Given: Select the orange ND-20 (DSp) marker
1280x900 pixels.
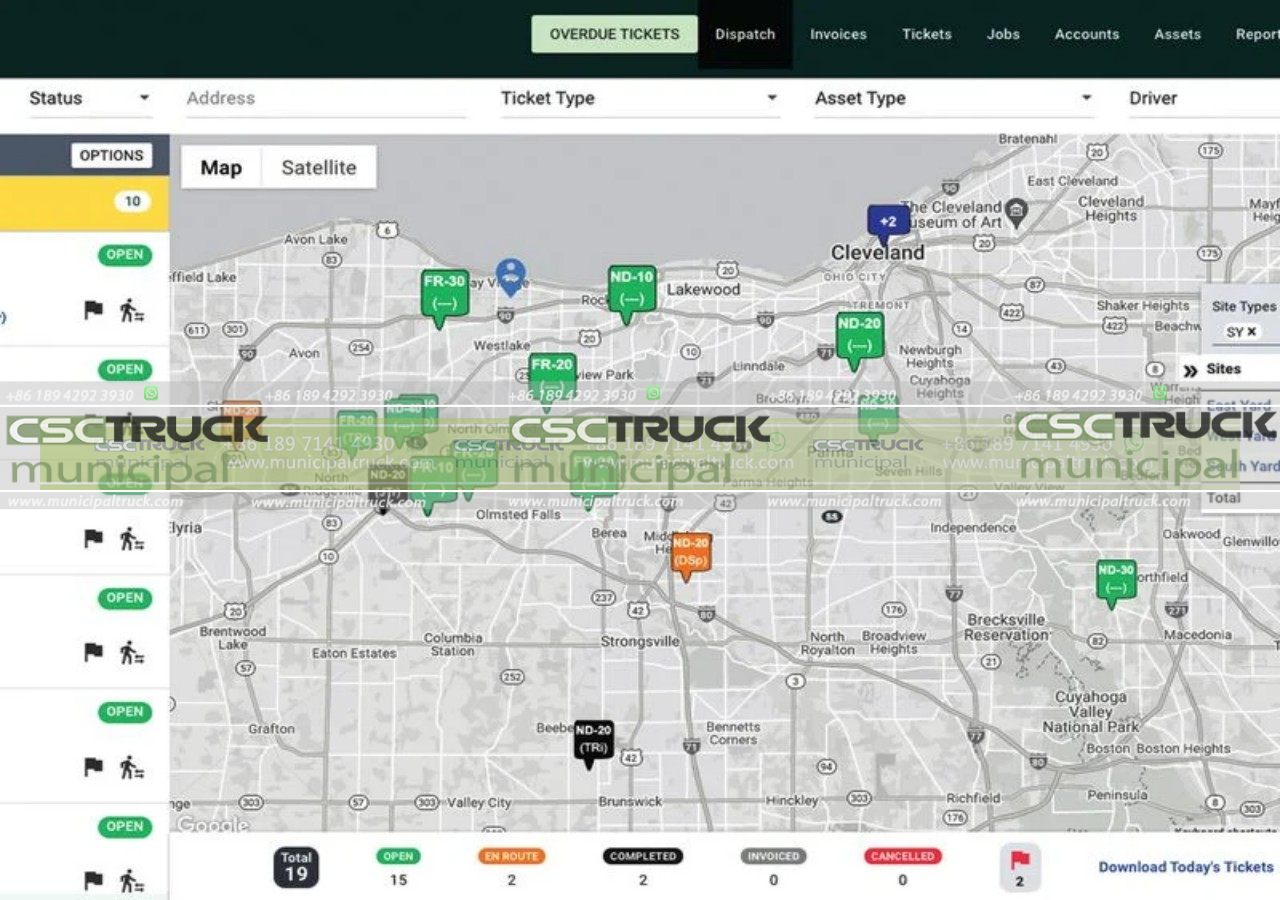Looking at the screenshot, I should (690, 553).
